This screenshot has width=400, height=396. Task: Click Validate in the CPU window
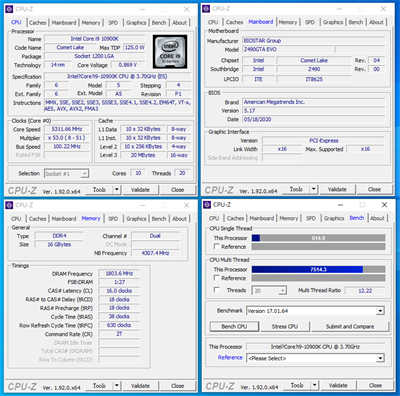[140, 190]
